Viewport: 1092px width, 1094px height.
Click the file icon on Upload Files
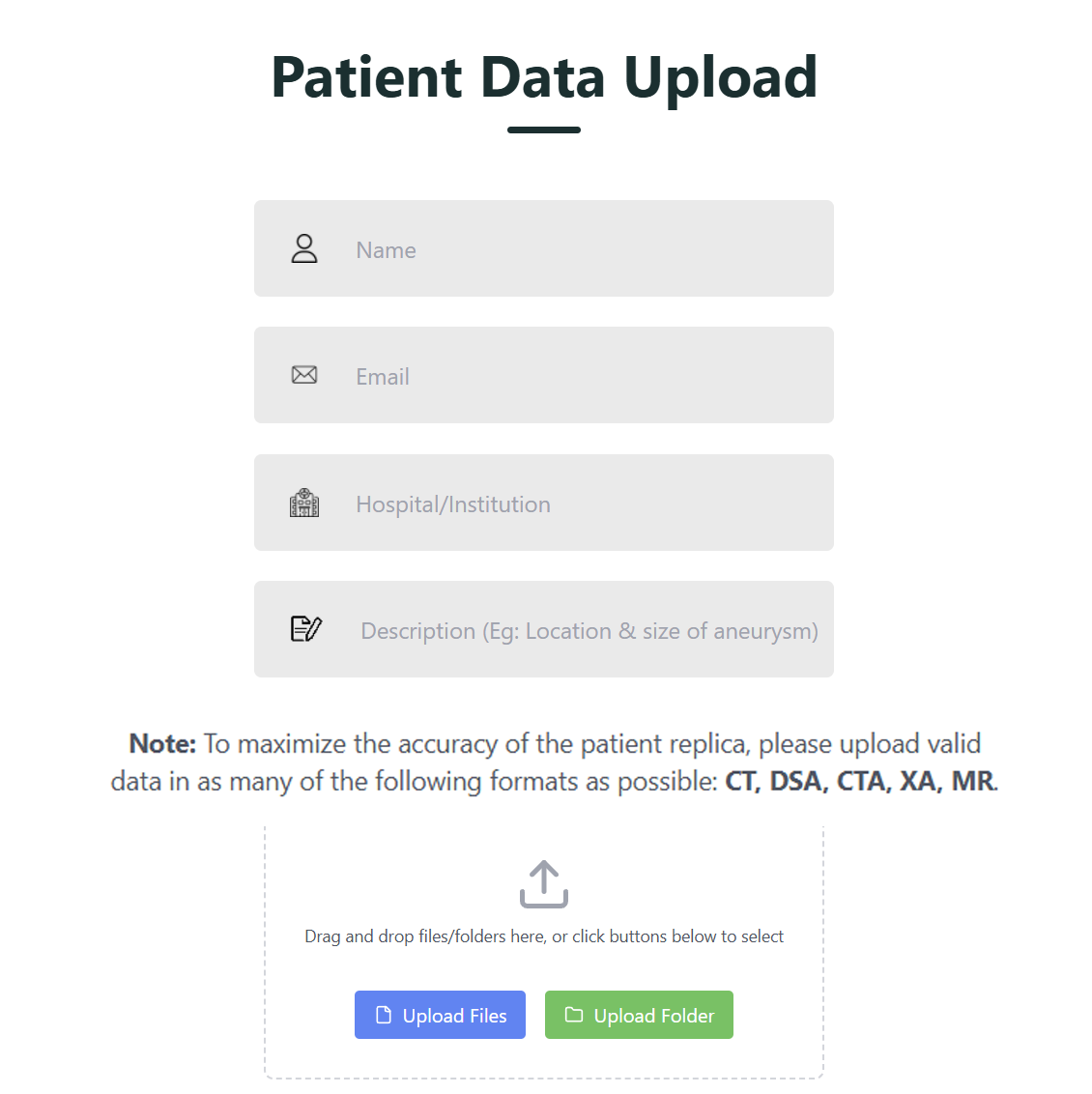384,1015
